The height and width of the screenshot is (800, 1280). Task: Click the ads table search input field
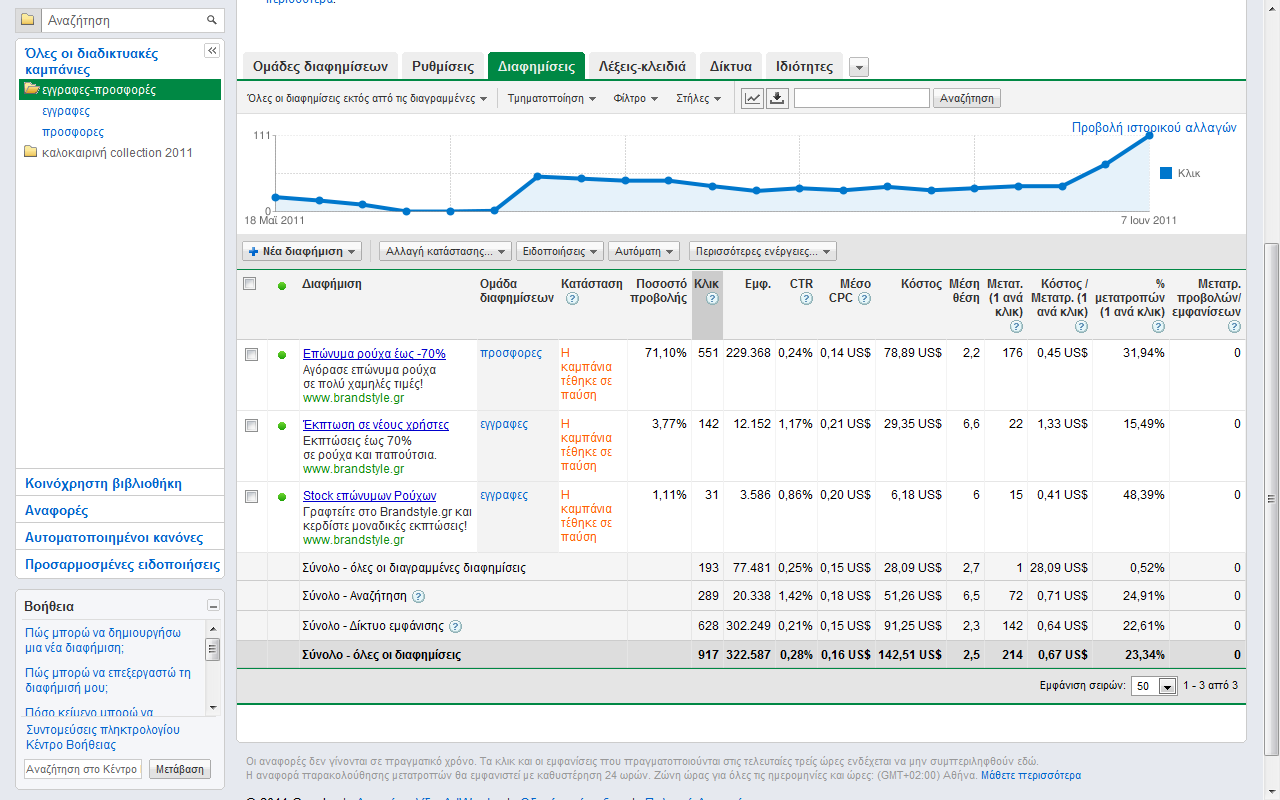[862, 98]
